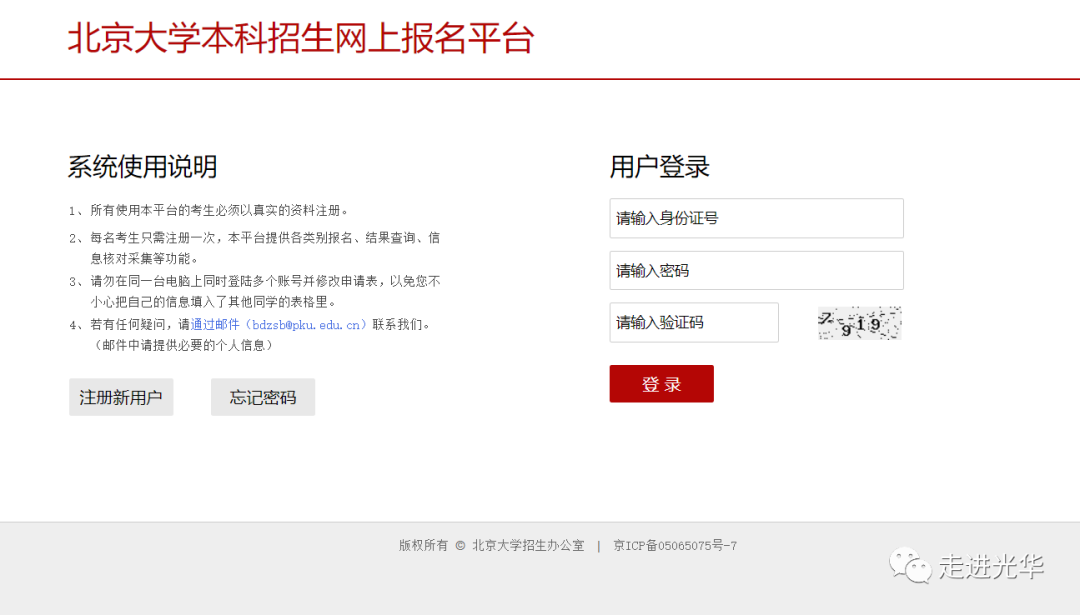The image size is (1080, 615).
Task: Open the bdzsb@pku.edu.cn email link
Action: coord(280,325)
